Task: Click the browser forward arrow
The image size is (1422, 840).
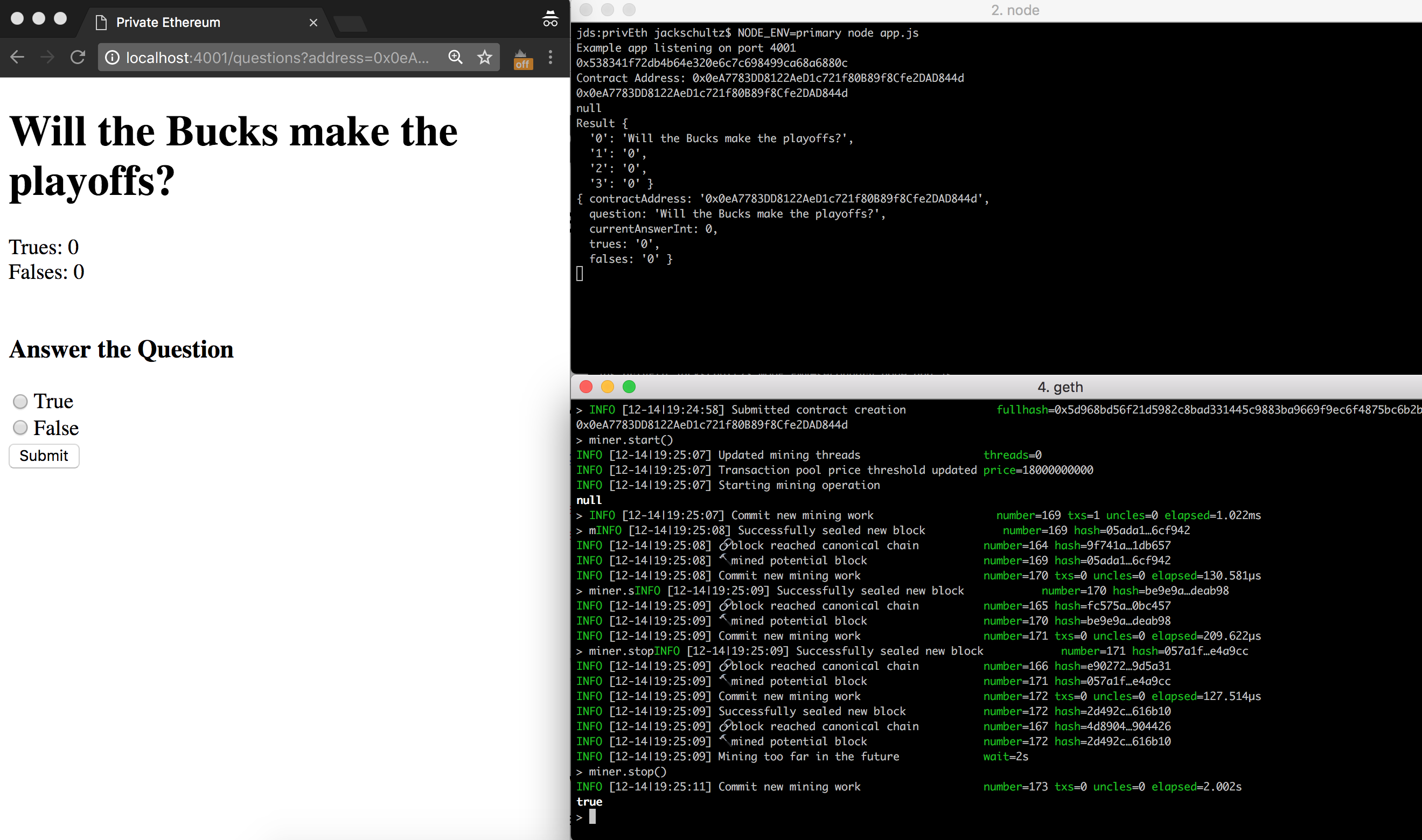Action: [47, 57]
